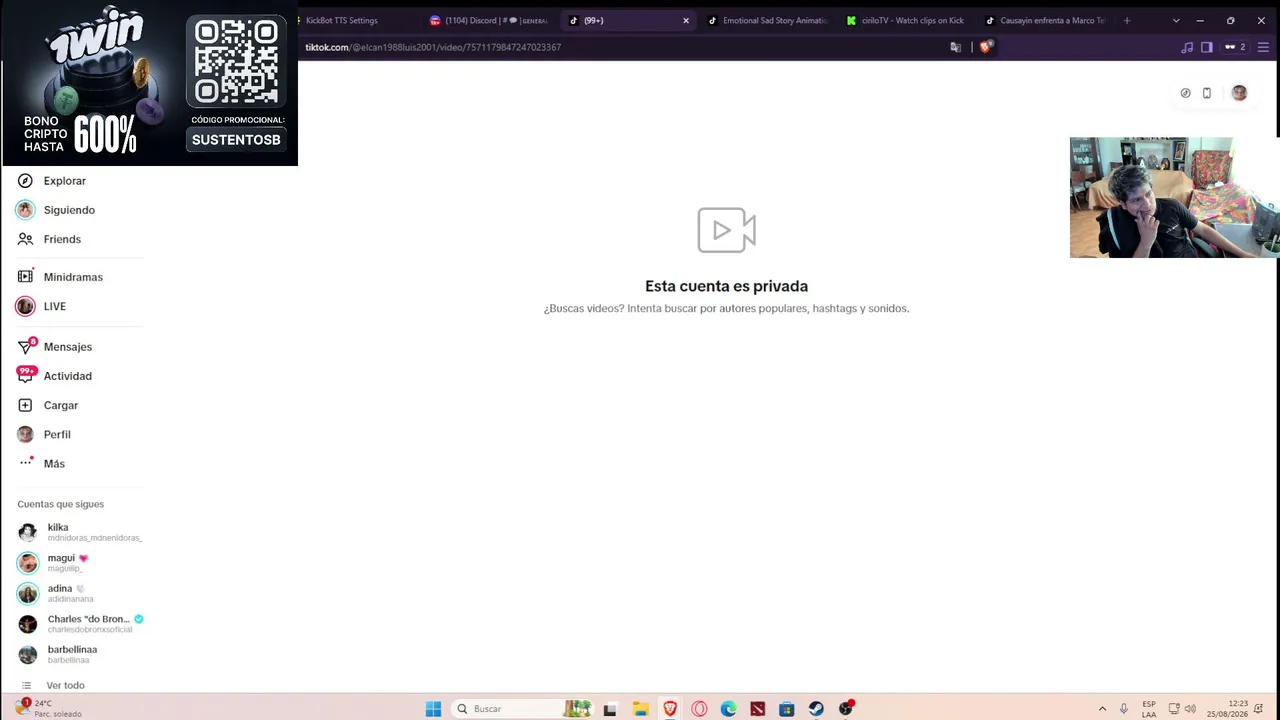Open the taskbar volume control
Viewport: 1280px width, 720px height.
[1190, 709]
